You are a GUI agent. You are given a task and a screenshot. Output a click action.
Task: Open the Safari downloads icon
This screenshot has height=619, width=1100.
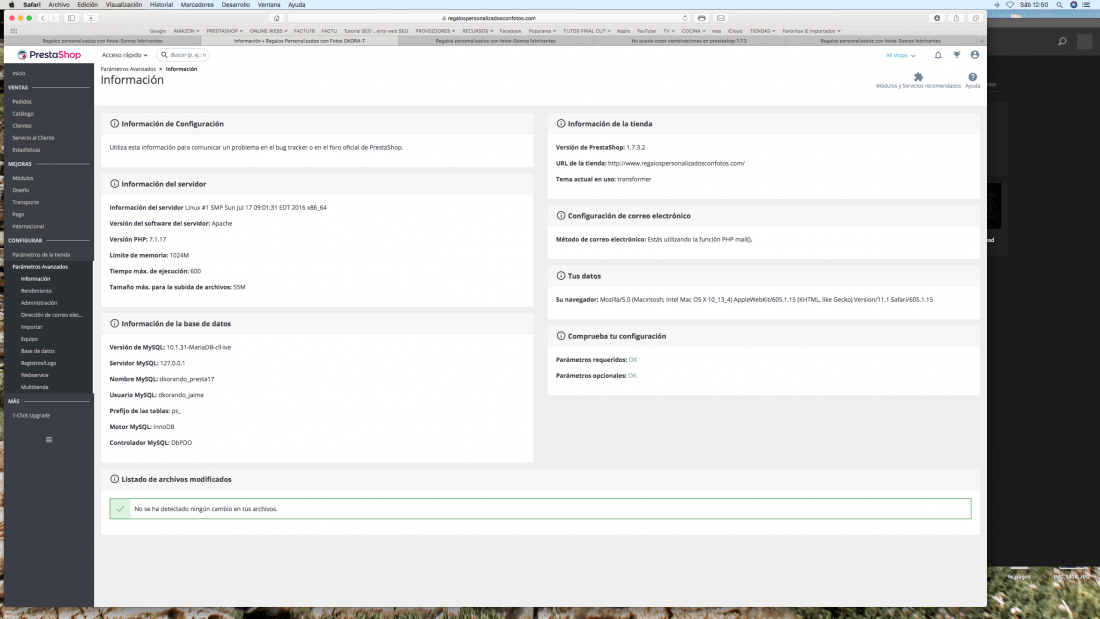point(937,18)
